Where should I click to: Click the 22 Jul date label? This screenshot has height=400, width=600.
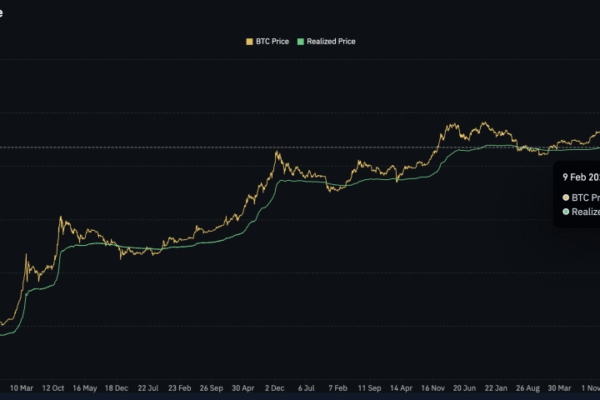(x=147, y=387)
